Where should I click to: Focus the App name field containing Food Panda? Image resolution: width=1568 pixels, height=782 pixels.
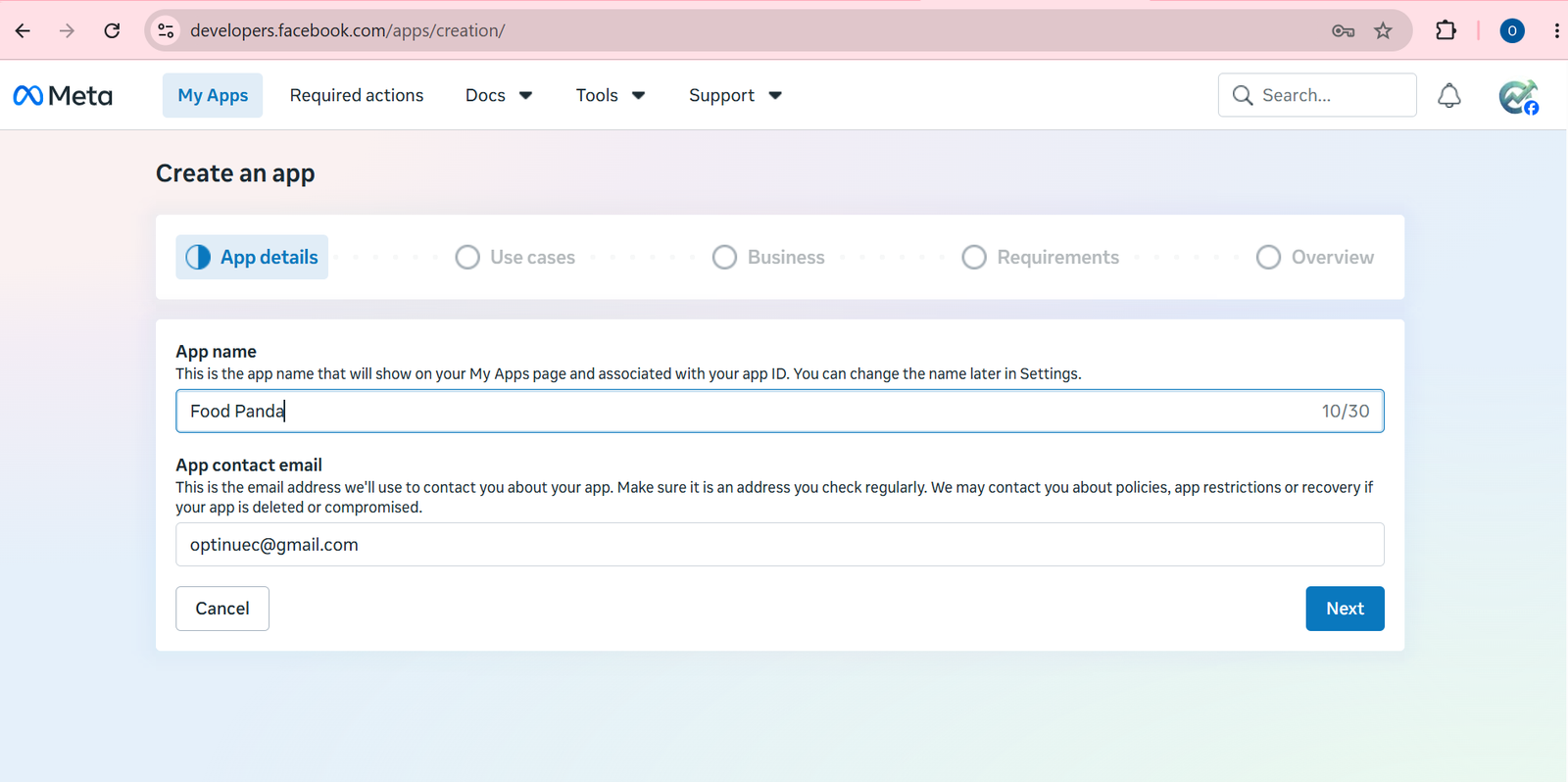pos(779,412)
